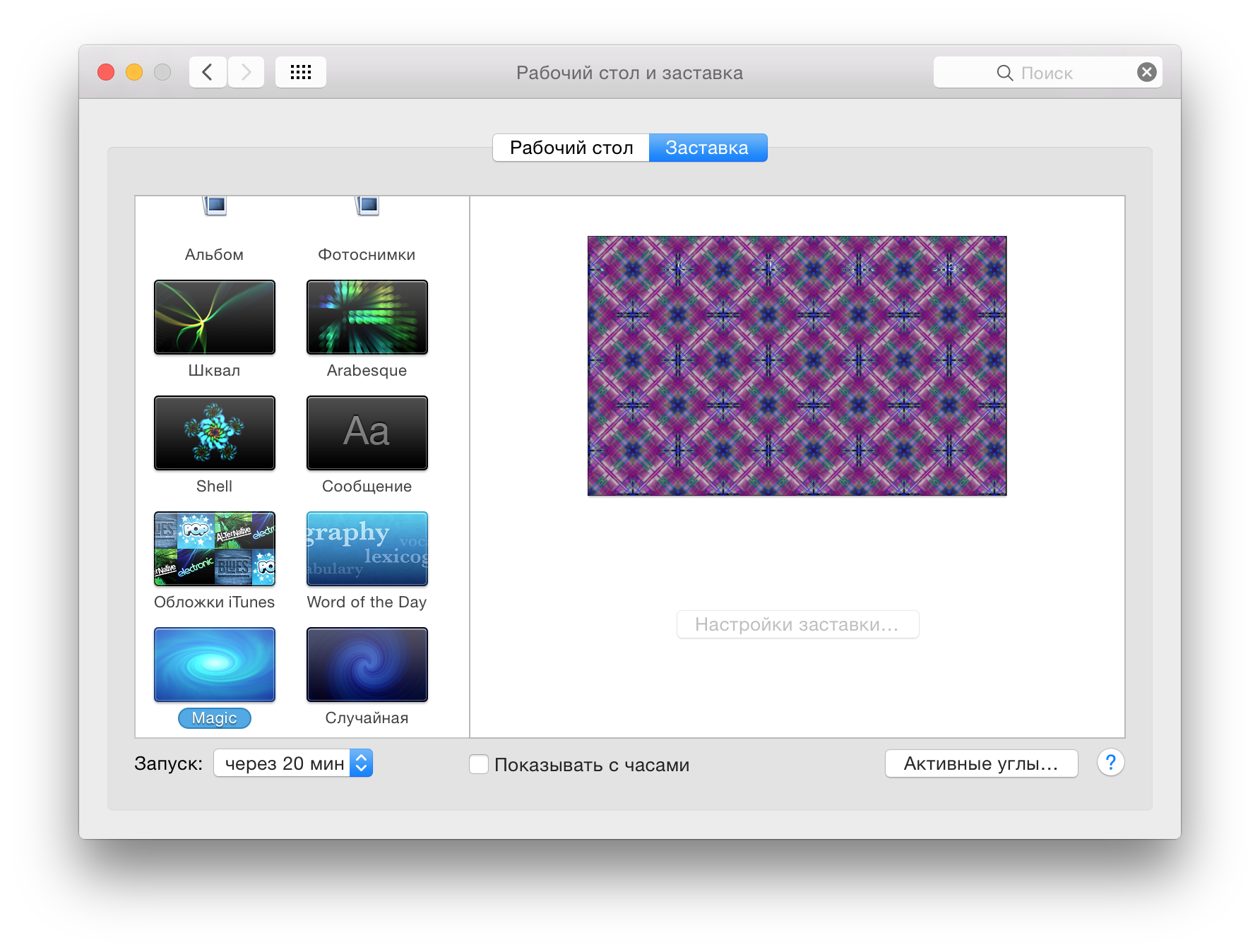
Task: Click the screensaver preview image
Action: (x=797, y=366)
